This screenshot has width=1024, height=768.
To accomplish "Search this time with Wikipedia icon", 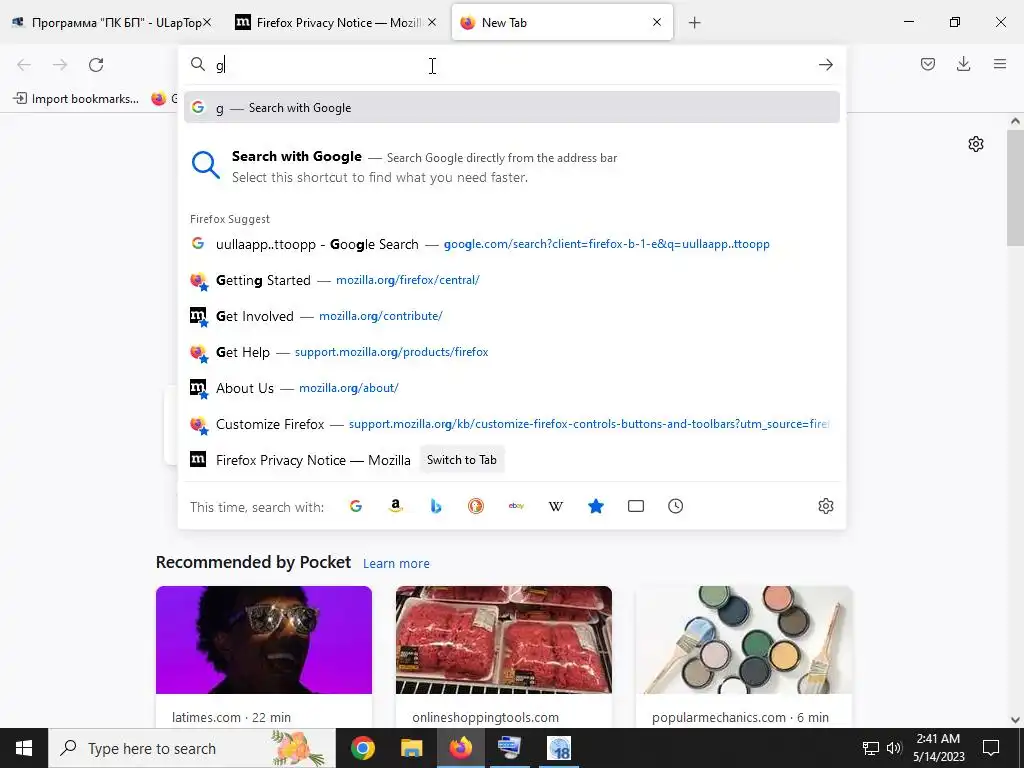I will (x=556, y=506).
